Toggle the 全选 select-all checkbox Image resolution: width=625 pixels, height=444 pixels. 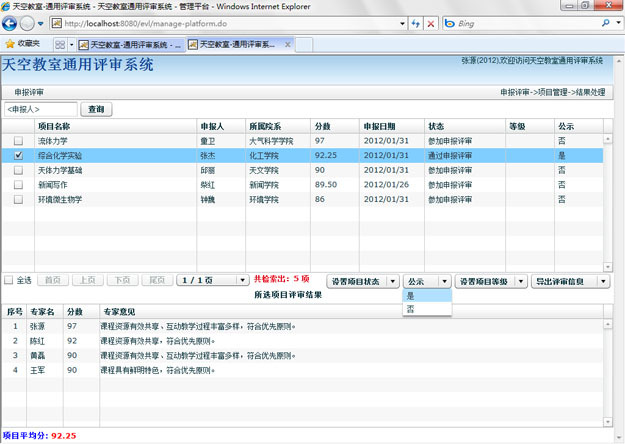[x=8, y=280]
